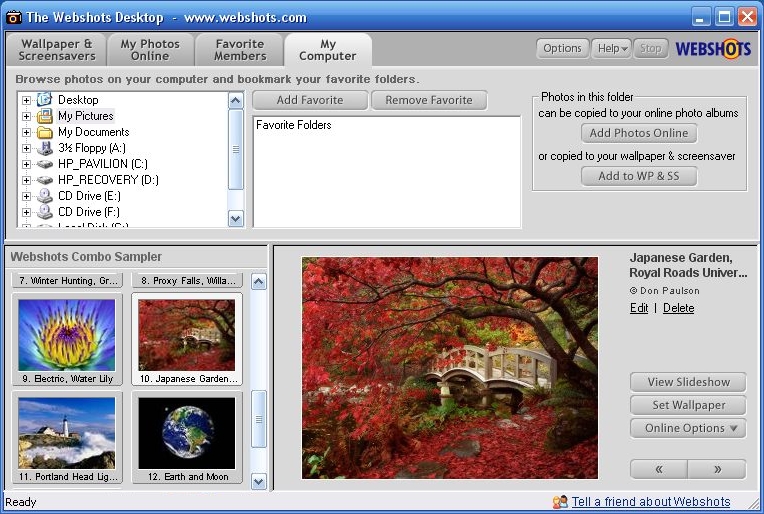764x514 pixels.
Task: Click 'Favorite Folders' list entry
Action: [x=294, y=125]
